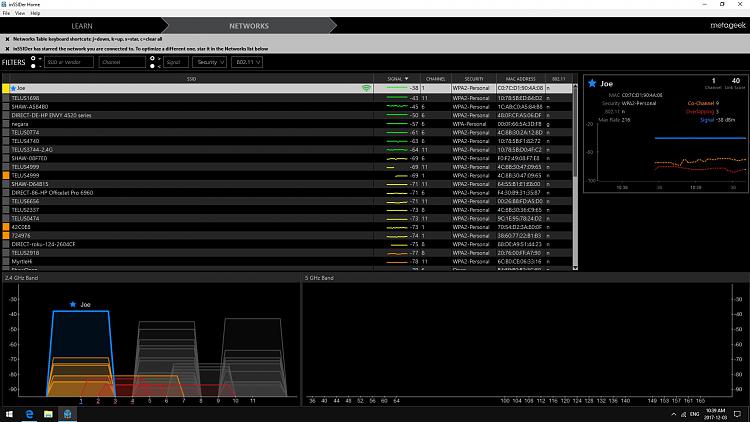Image resolution: width=750 pixels, height=422 pixels.
Task: Select the less-than signal filter radio
Action: tap(152, 66)
